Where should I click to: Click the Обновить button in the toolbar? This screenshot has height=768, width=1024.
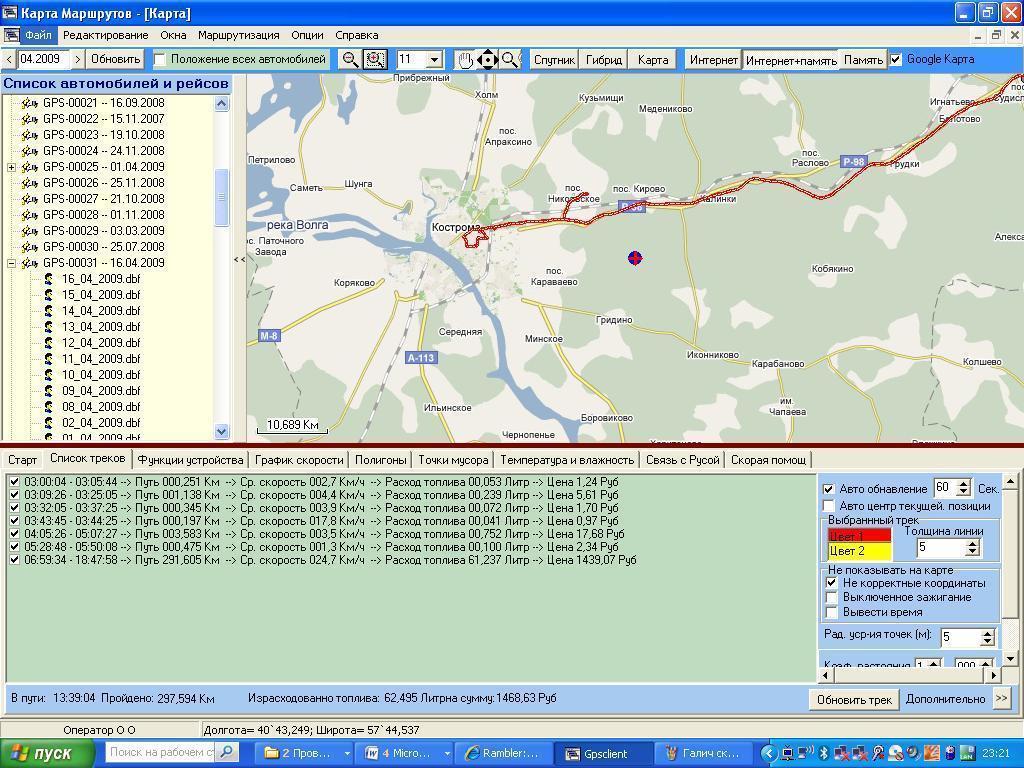116,59
